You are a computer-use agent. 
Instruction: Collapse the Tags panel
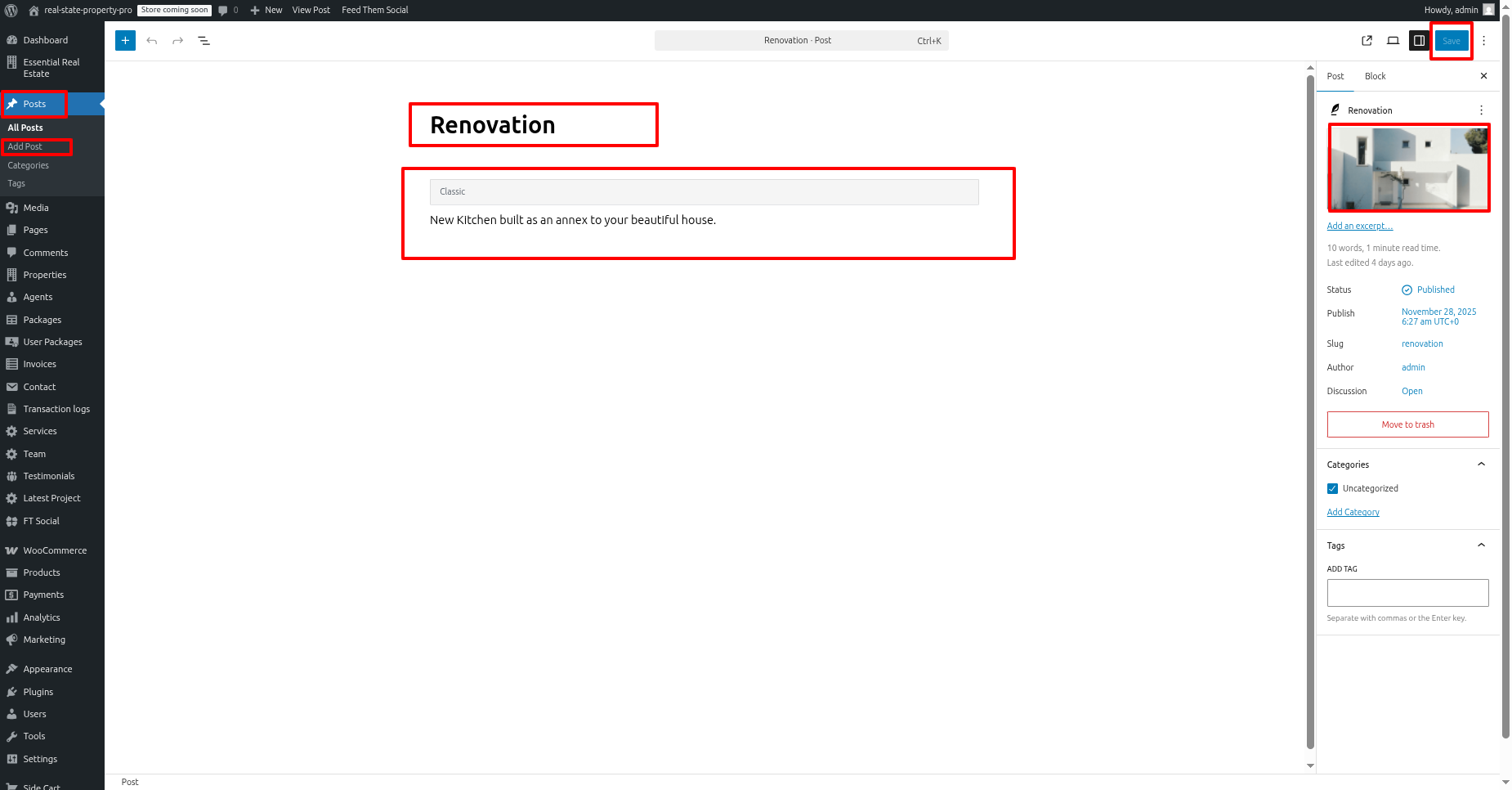tap(1481, 545)
